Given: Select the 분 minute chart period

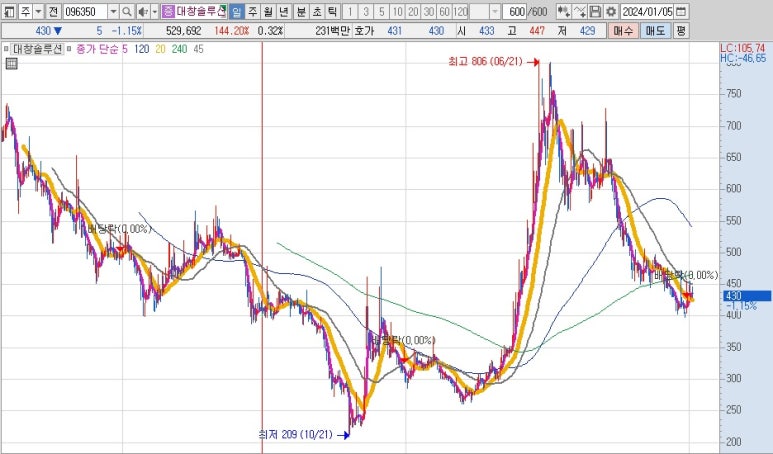Looking at the screenshot, I should 301,11.
